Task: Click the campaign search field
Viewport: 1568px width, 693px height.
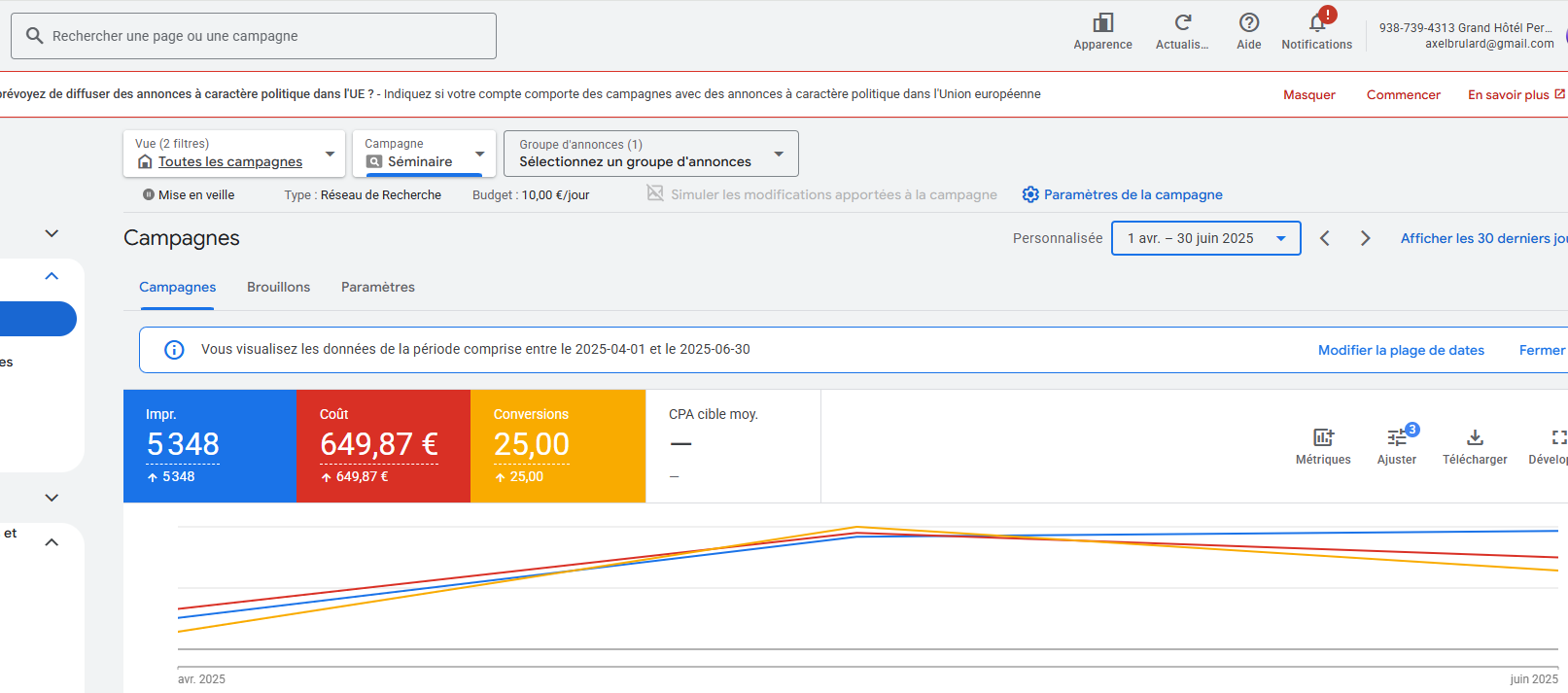Action: point(254,36)
